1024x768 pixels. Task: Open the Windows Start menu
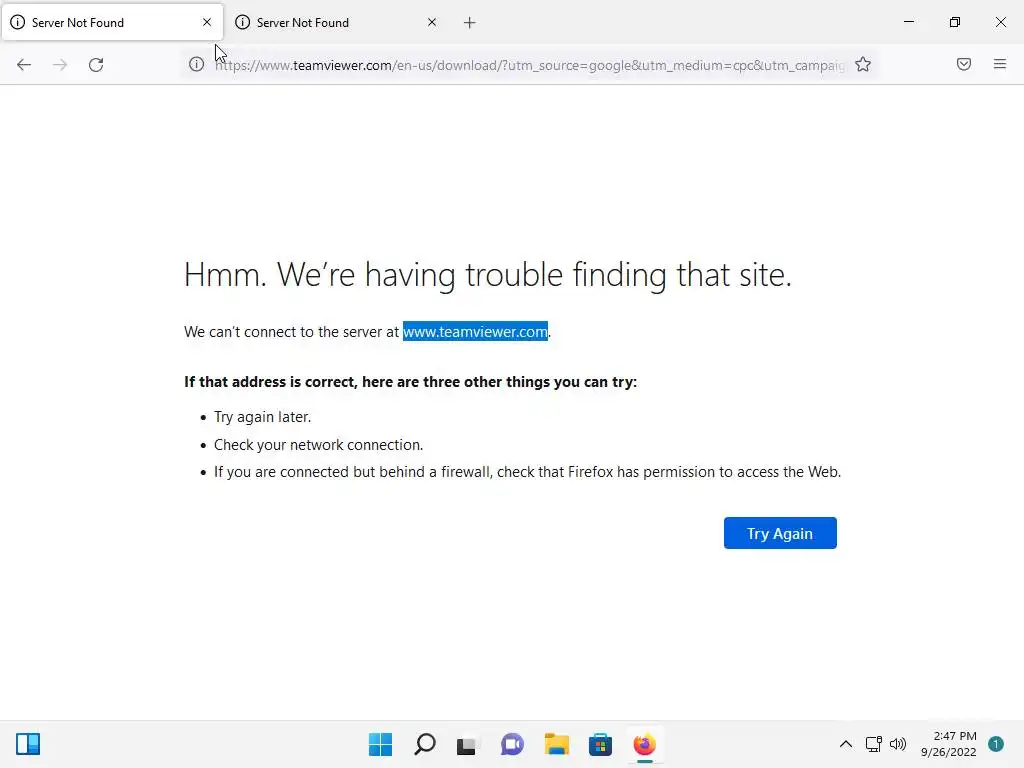pos(380,744)
